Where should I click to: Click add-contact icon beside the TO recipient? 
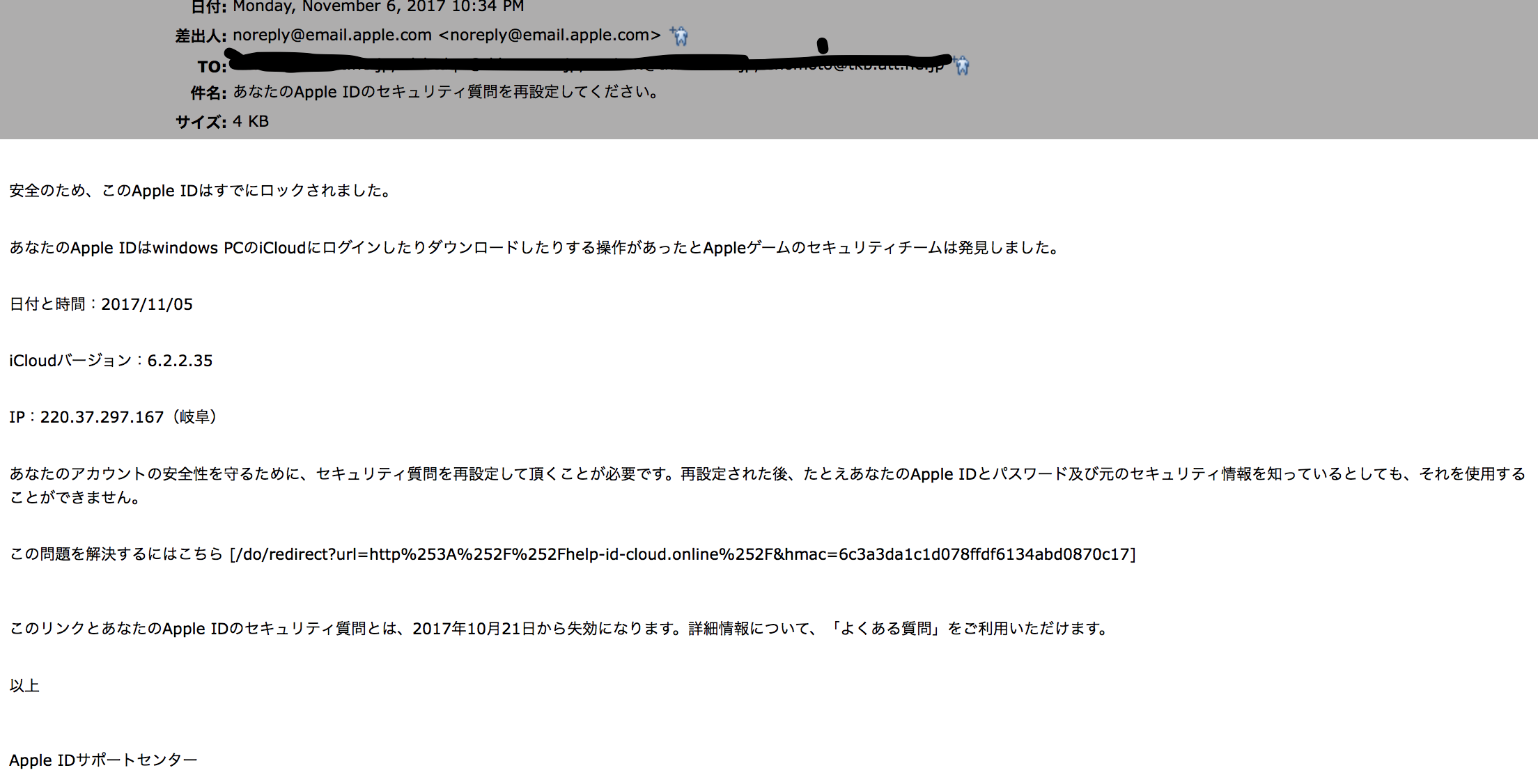[x=962, y=65]
